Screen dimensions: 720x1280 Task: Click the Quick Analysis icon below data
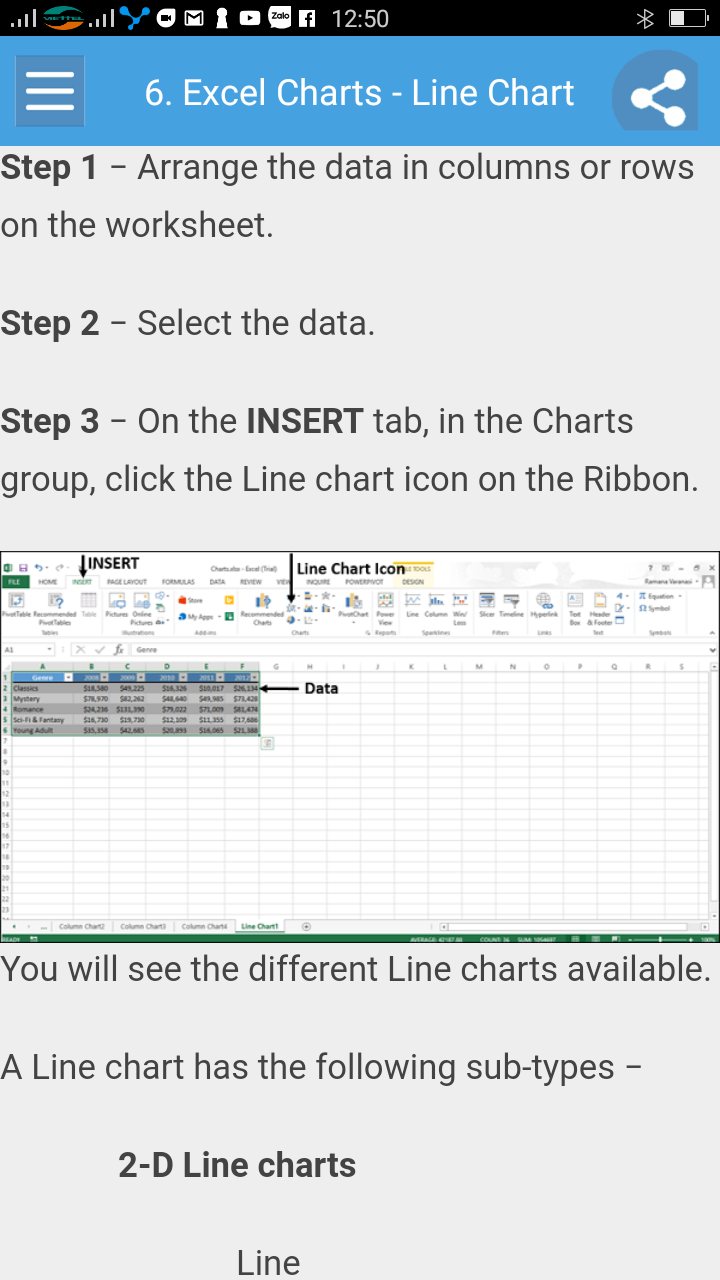[x=267, y=743]
